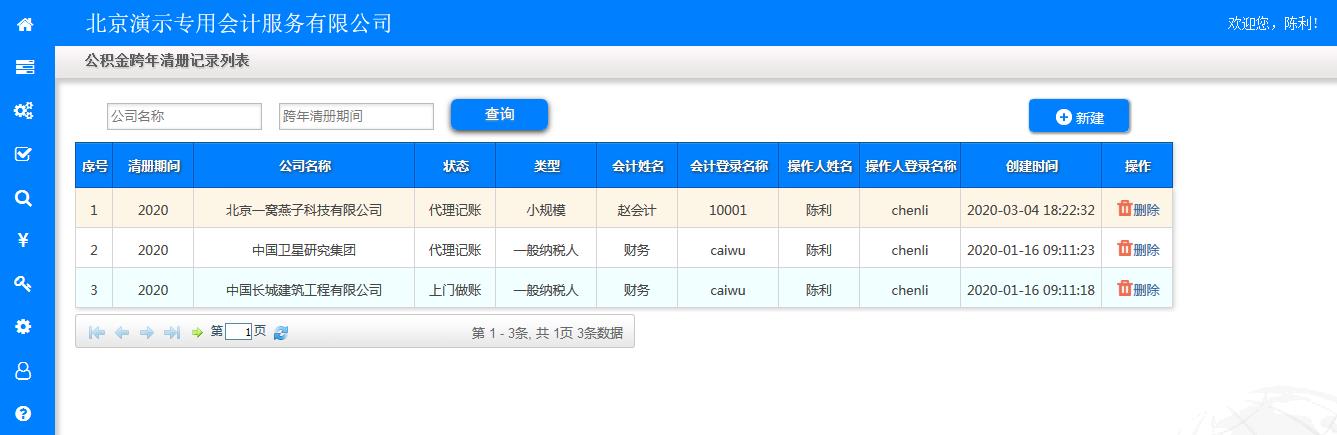Open the multiple gears sidebar icon
The height and width of the screenshot is (435, 1337).
tap(25, 110)
